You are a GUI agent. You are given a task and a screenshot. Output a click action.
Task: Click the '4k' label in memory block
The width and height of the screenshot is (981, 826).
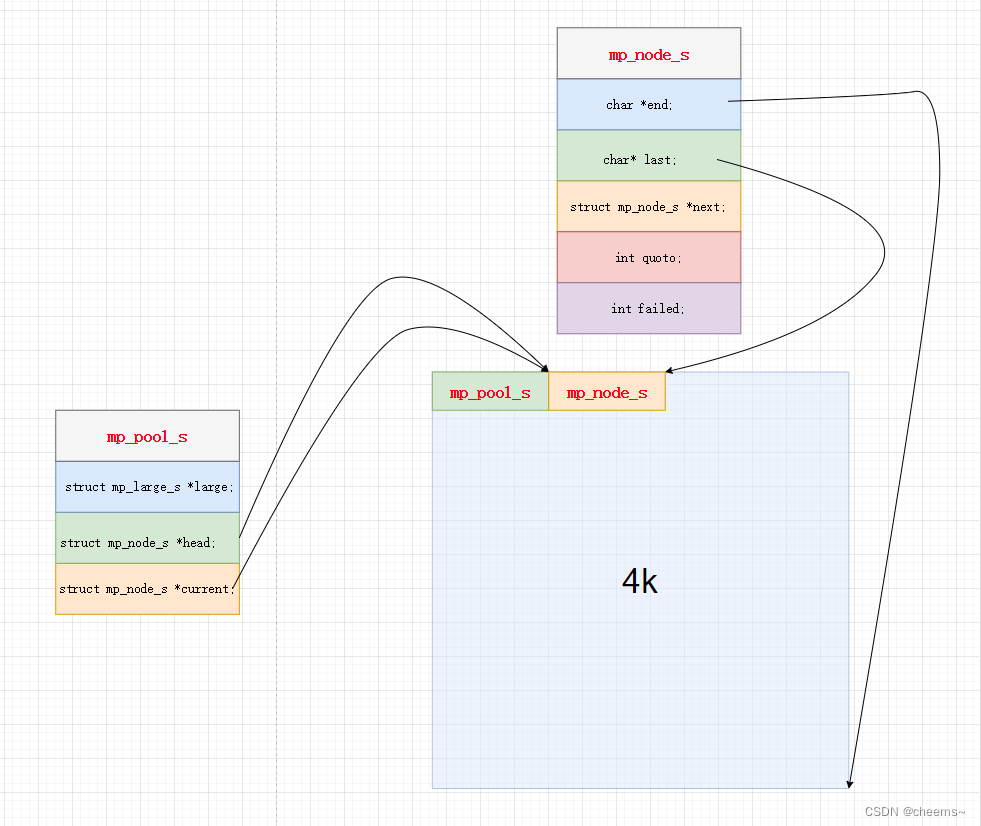(x=639, y=581)
